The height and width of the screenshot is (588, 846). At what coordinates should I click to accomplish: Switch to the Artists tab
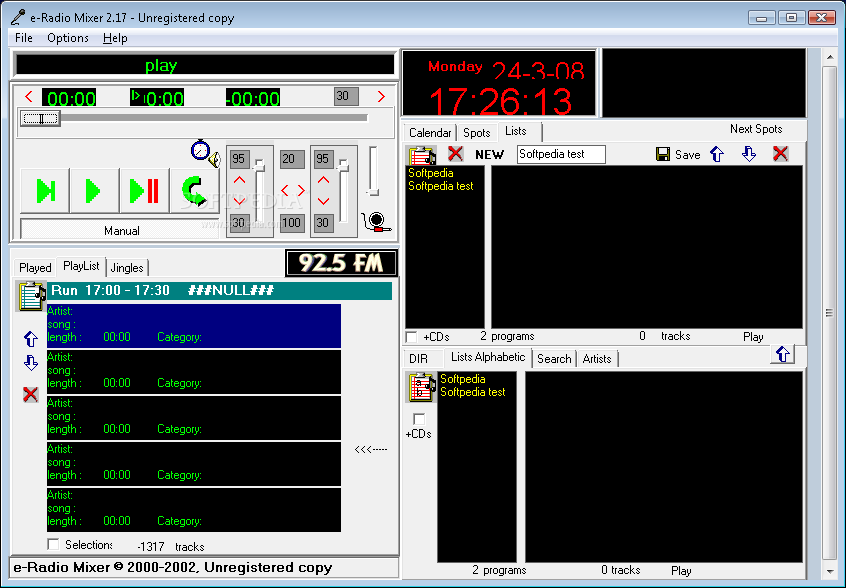coord(597,359)
